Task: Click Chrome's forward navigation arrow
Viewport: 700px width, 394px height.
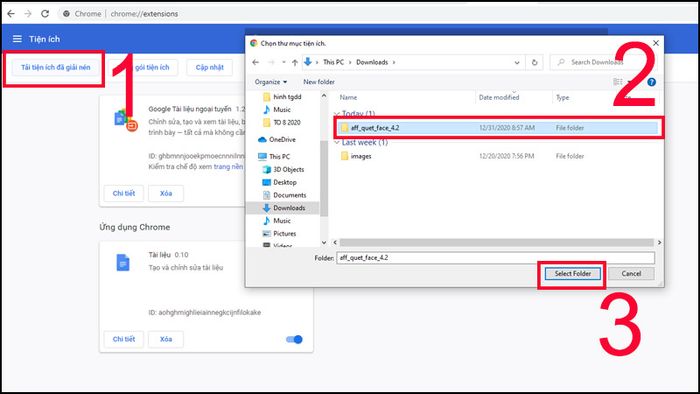Action: click(28, 14)
